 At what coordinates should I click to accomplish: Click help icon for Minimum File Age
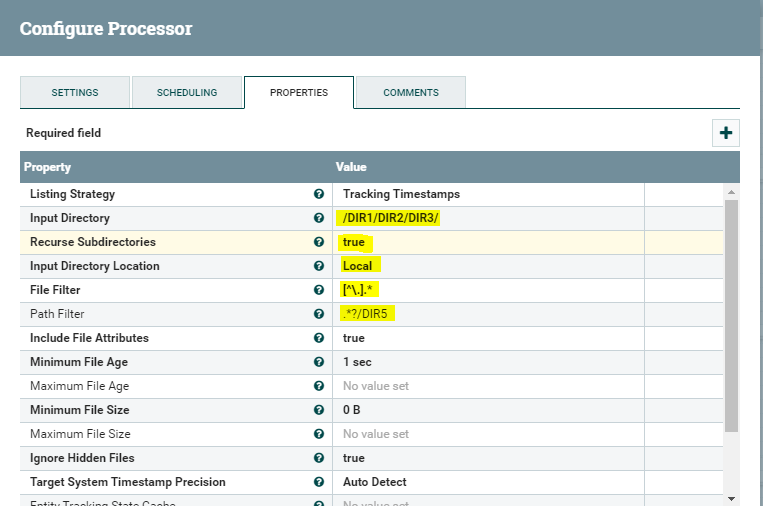(319, 362)
